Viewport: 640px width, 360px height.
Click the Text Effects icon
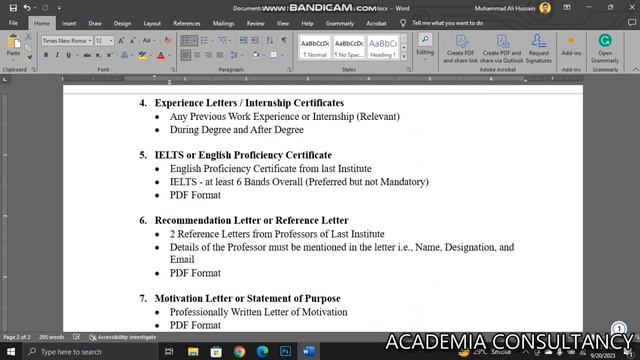pos(124,55)
